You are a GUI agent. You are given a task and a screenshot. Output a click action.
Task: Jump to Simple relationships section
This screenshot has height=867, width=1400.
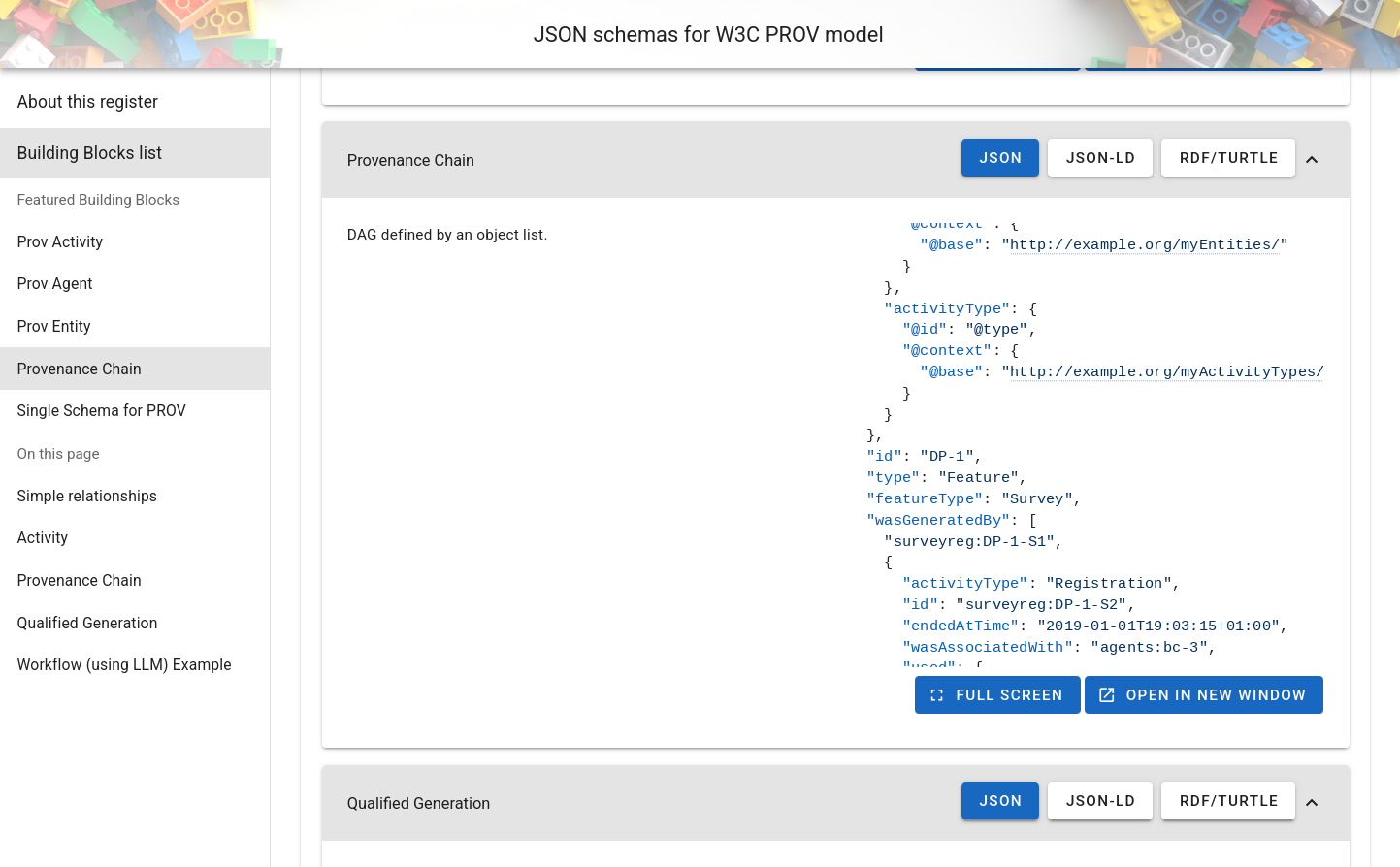(87, 497)
